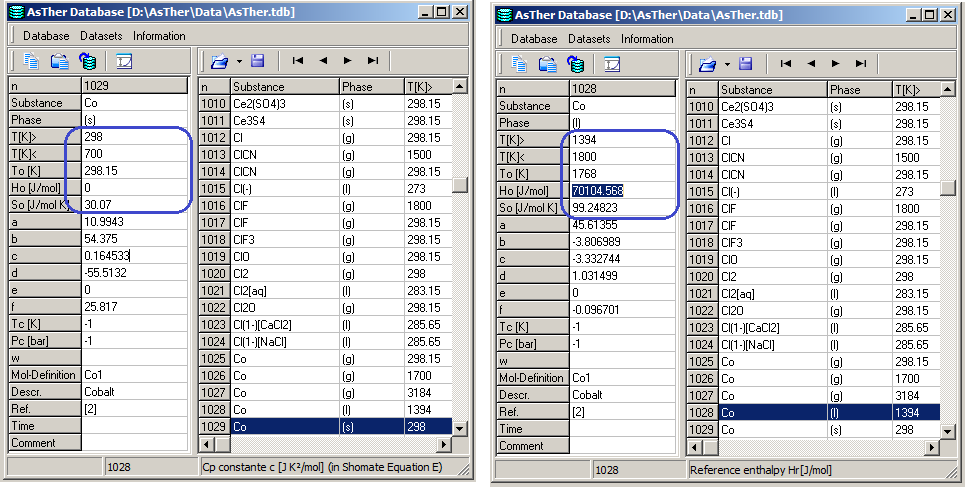Viewport: 965px width, 487px height.
Task: Open Database menu in left window
Action: [46, 36]
